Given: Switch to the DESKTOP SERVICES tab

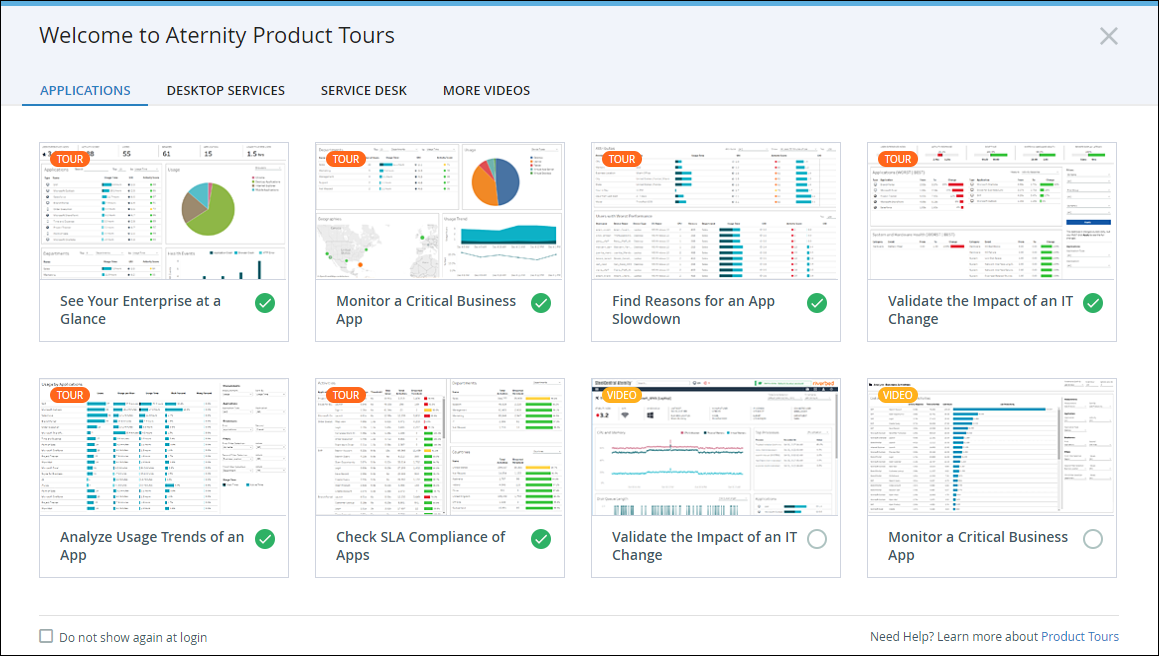Looking at the screenshot, I should click(225, 90).
